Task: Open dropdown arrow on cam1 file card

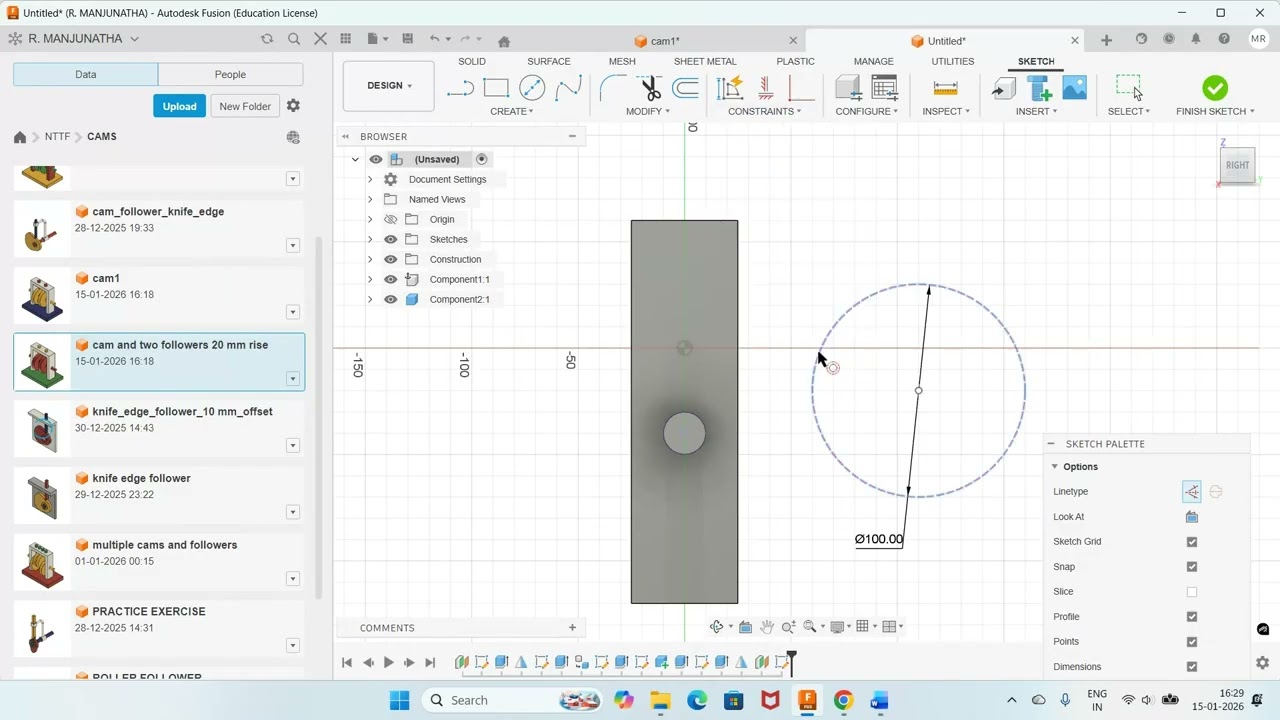Action: (293, 312)
